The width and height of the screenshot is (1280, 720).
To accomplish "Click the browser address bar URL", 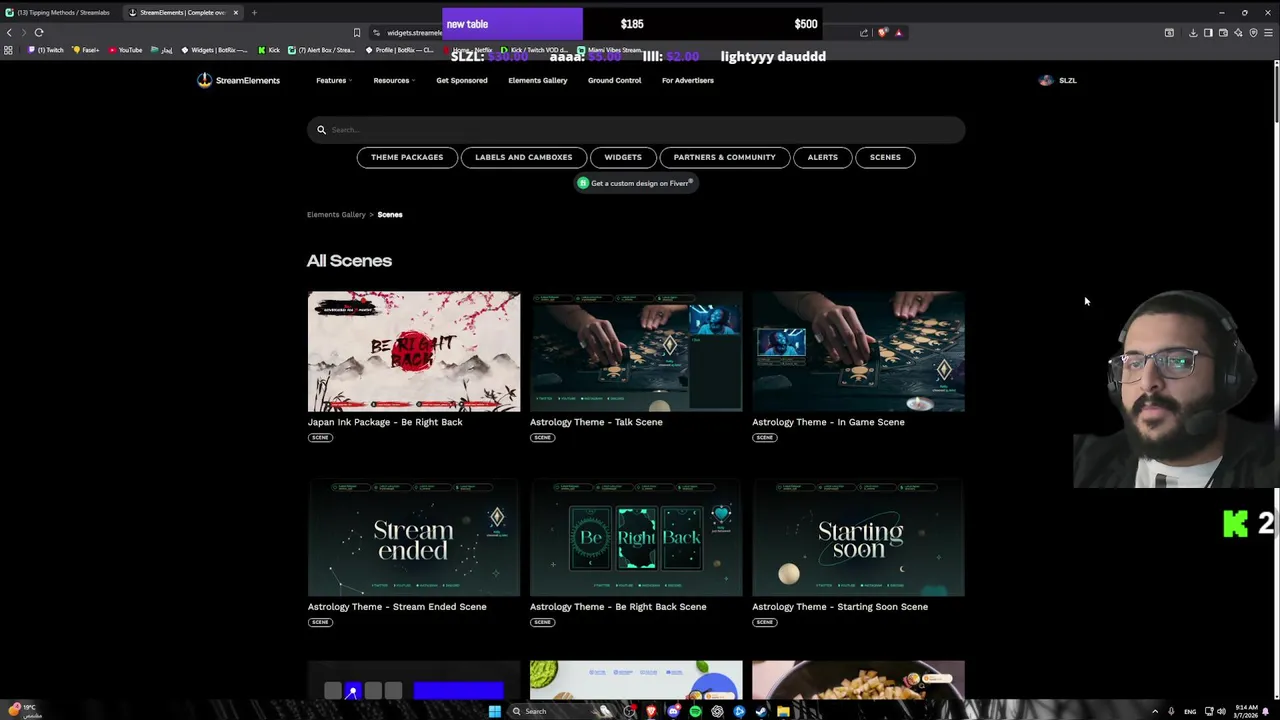I will [414, 33].
